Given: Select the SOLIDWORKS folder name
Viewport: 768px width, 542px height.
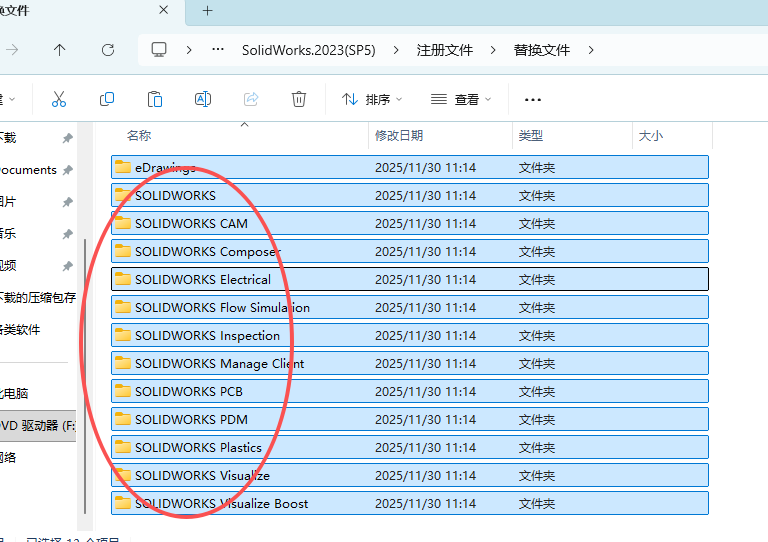Looking at the screenshot, I should pos(175,195).
